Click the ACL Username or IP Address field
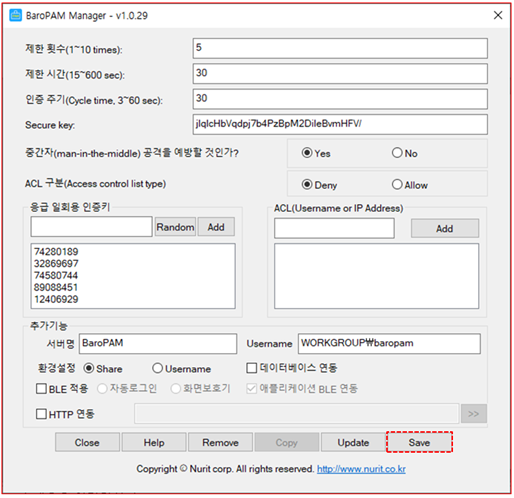The width and height of the screenshot is (514, 498). [x=334, y=228]
